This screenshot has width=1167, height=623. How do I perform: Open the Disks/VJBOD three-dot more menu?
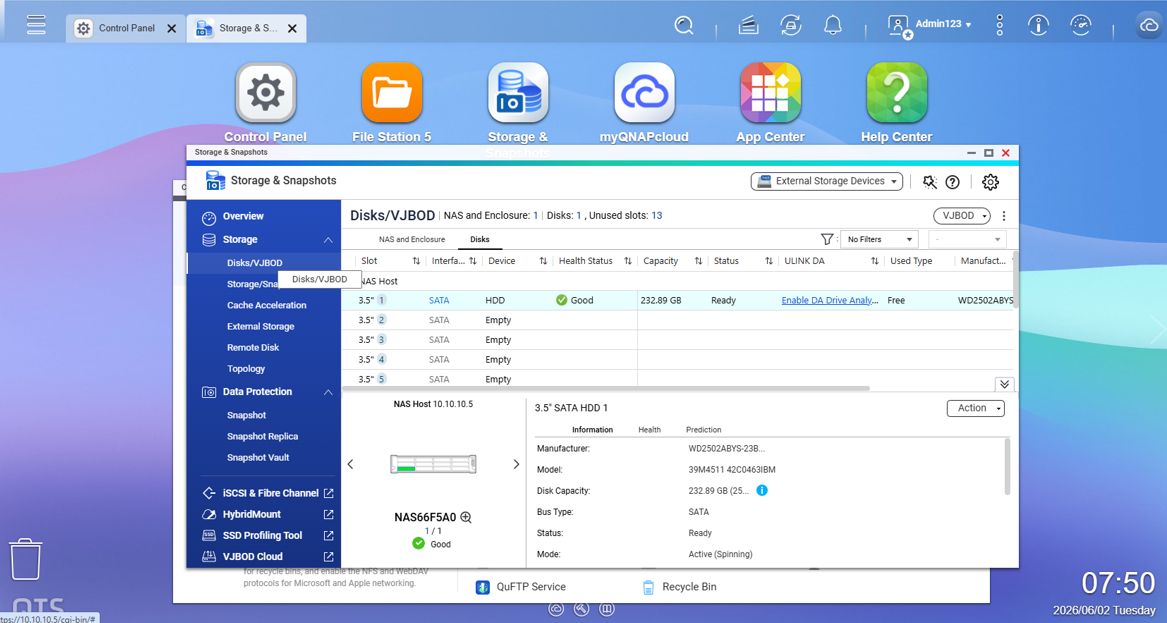(x=1003, y=216)
